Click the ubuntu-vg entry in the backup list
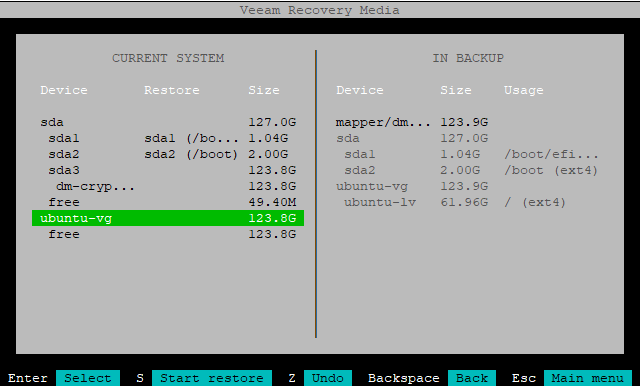This screenshot has height=386, width=640. 372,186
